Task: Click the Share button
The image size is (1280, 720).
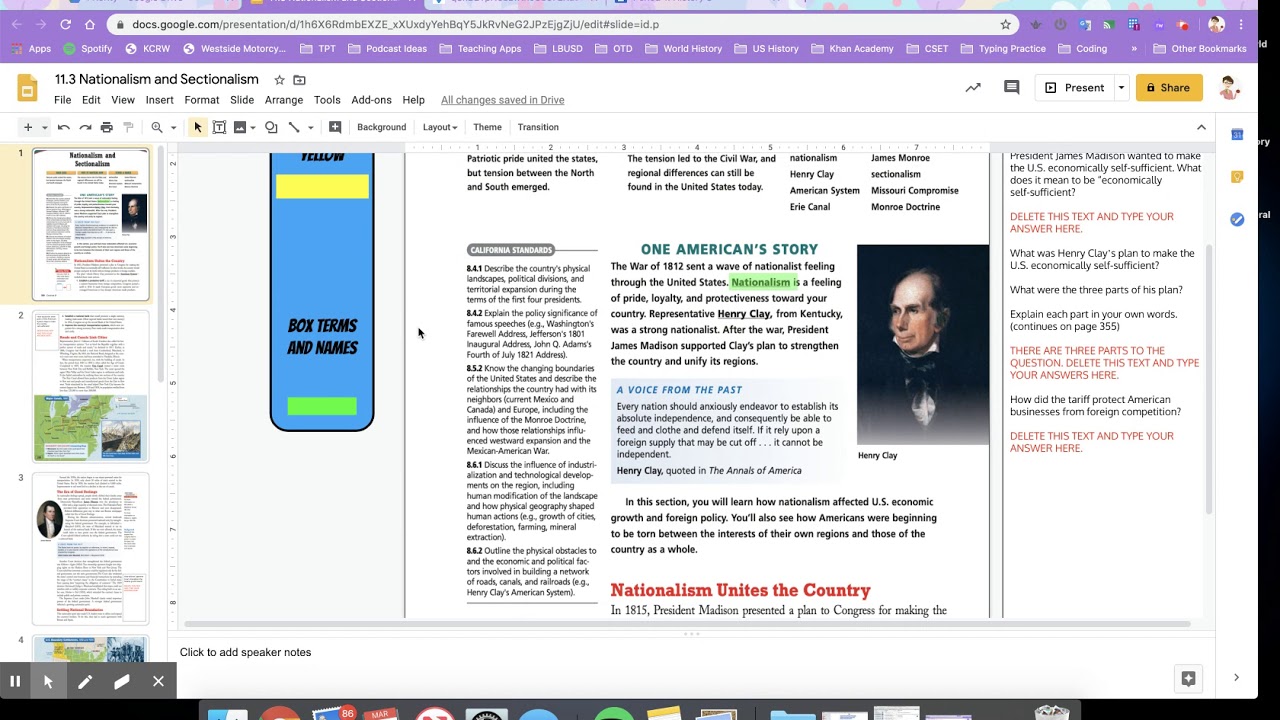Action: (1169, 88)
